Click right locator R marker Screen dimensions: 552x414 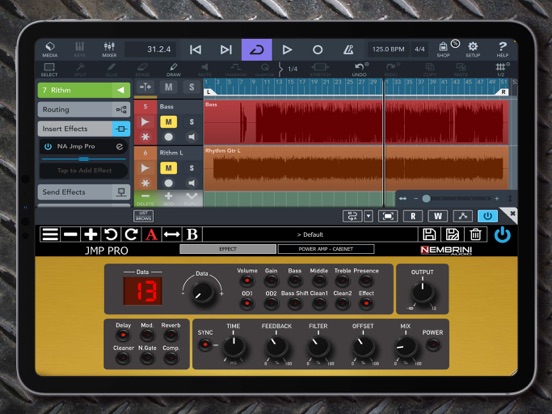504,92
